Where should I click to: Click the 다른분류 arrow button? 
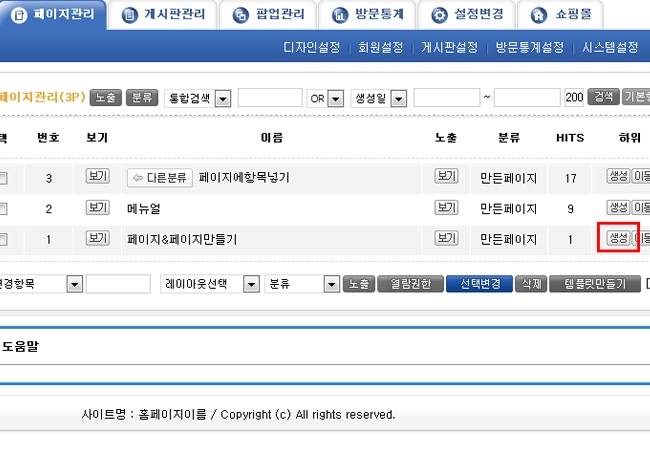160,178
